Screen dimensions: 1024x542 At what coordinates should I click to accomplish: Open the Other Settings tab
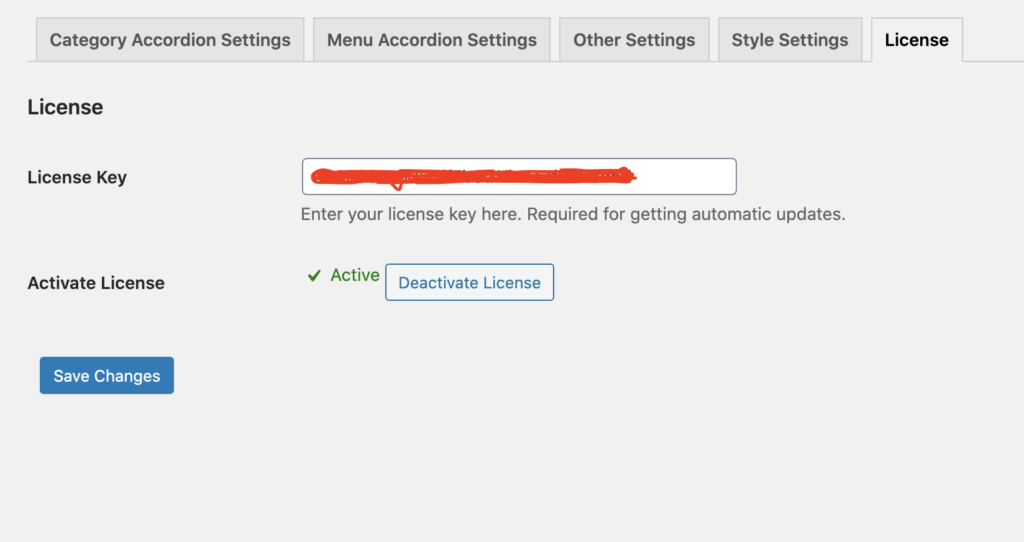click(634, 40)
